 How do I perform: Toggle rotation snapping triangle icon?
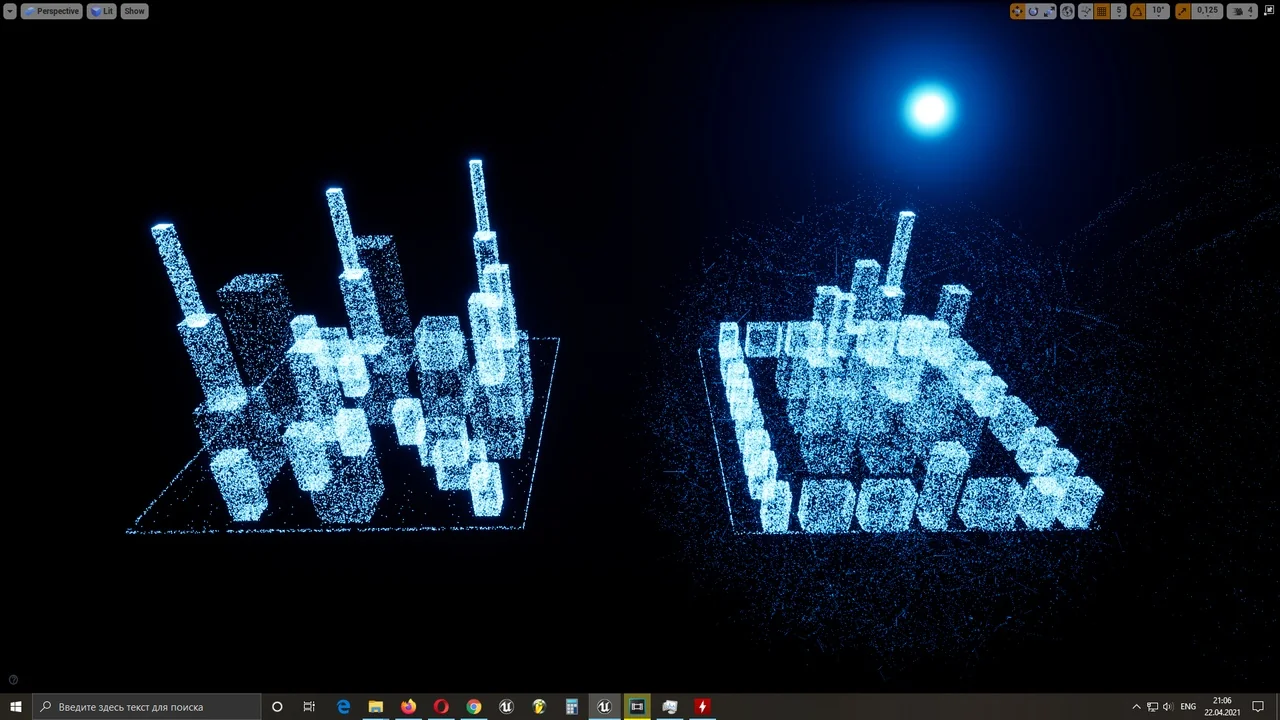[1138, 11]
